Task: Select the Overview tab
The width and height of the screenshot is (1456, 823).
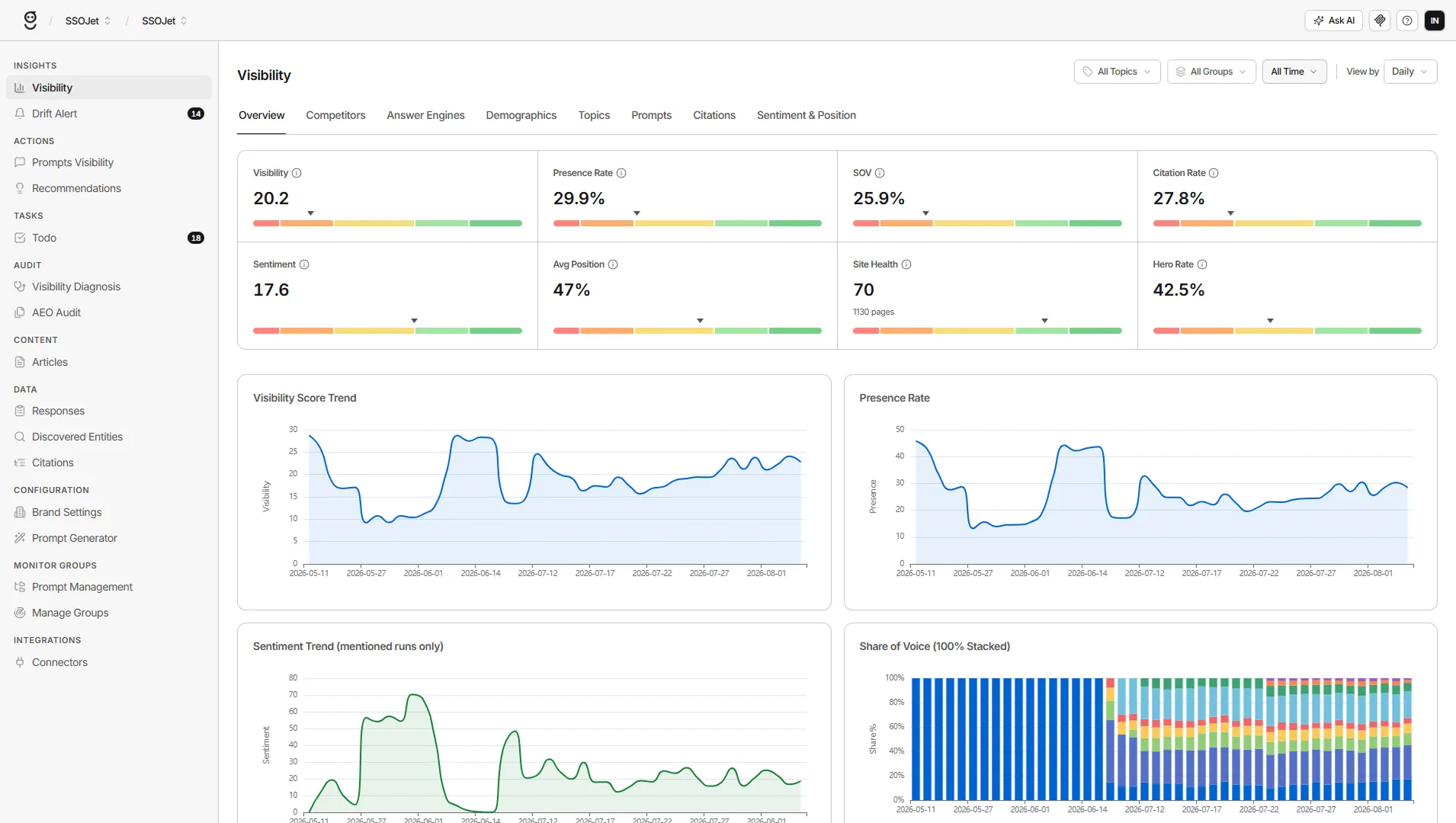Action: (261, 115)
